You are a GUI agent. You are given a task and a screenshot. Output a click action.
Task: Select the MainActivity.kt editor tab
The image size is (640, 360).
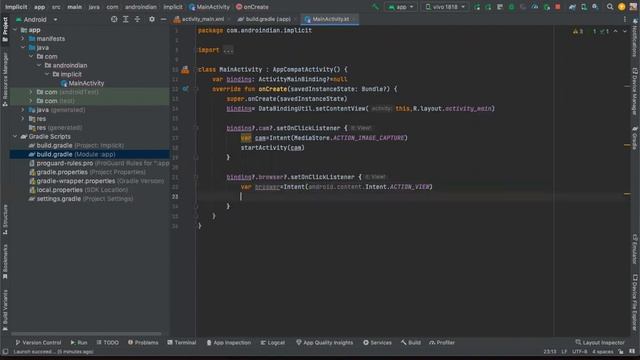coord(330,19)
